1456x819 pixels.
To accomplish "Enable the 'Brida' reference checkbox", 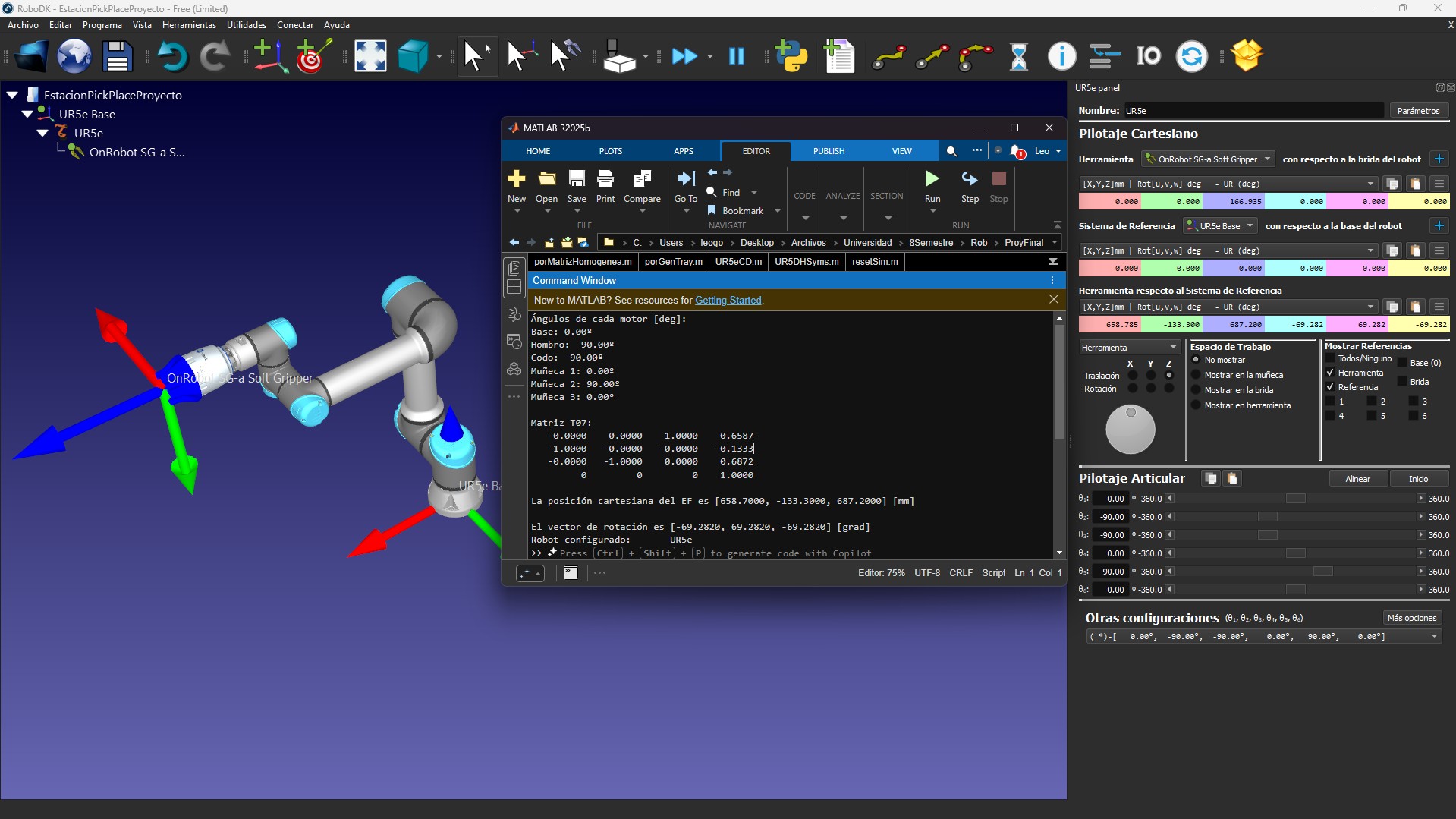I will pos(1403,382).
